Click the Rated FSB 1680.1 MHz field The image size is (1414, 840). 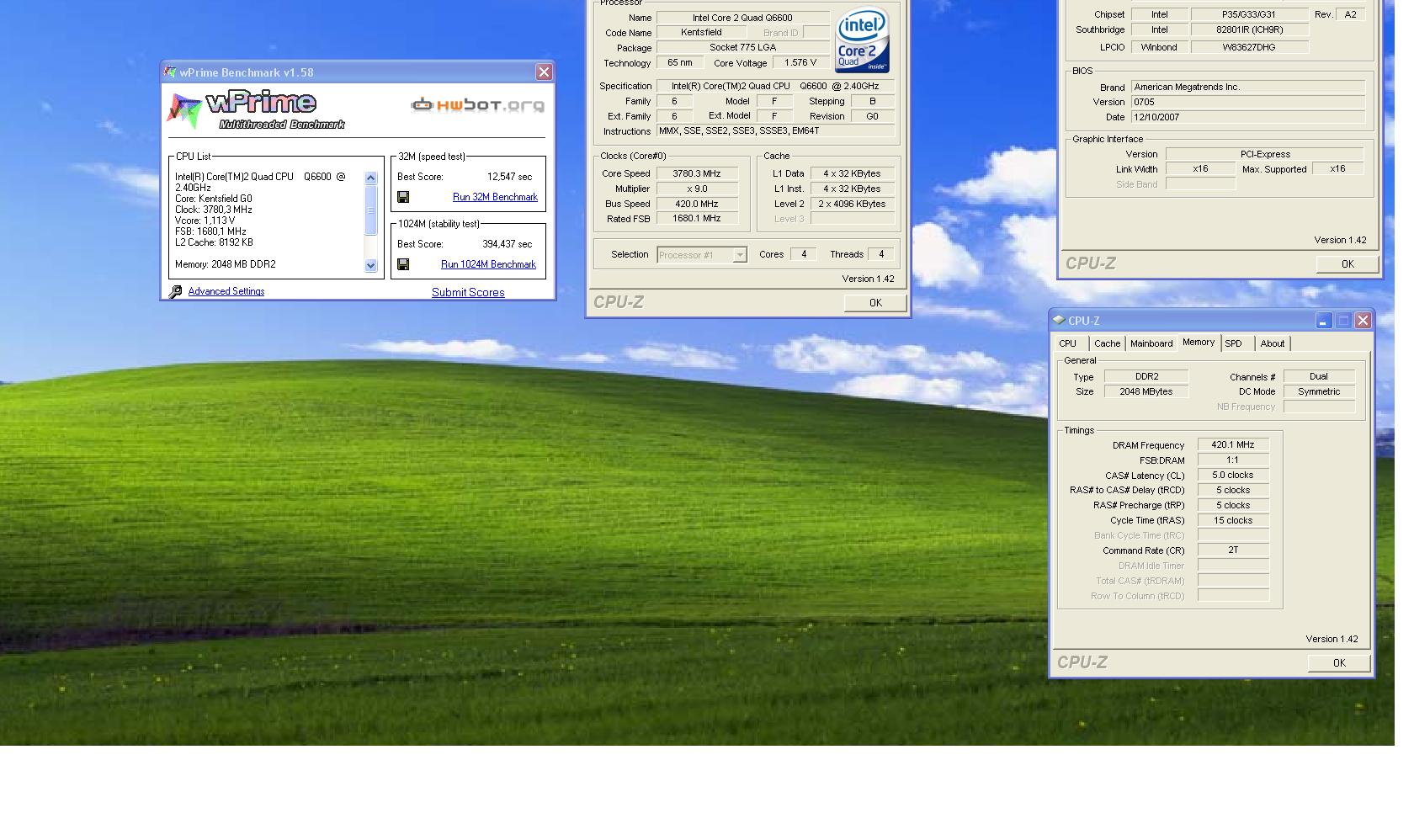[x=697, y=218]
